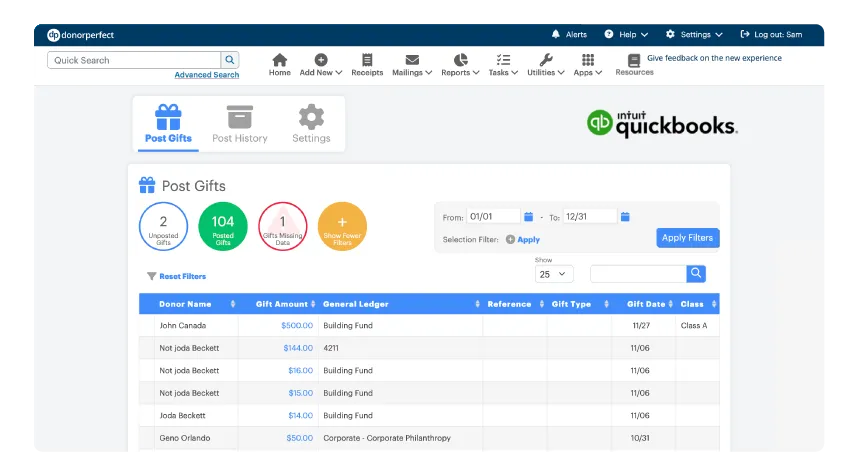
Task: Open the $144.00 gift amount link
Action: (x=298, y=348)
